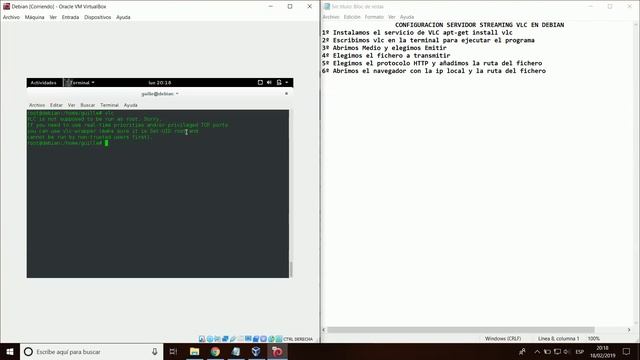Viewport: 640px width, 360px height.
Task: Open Entrada menu in VirtualBox window
Action: (70, 17)
